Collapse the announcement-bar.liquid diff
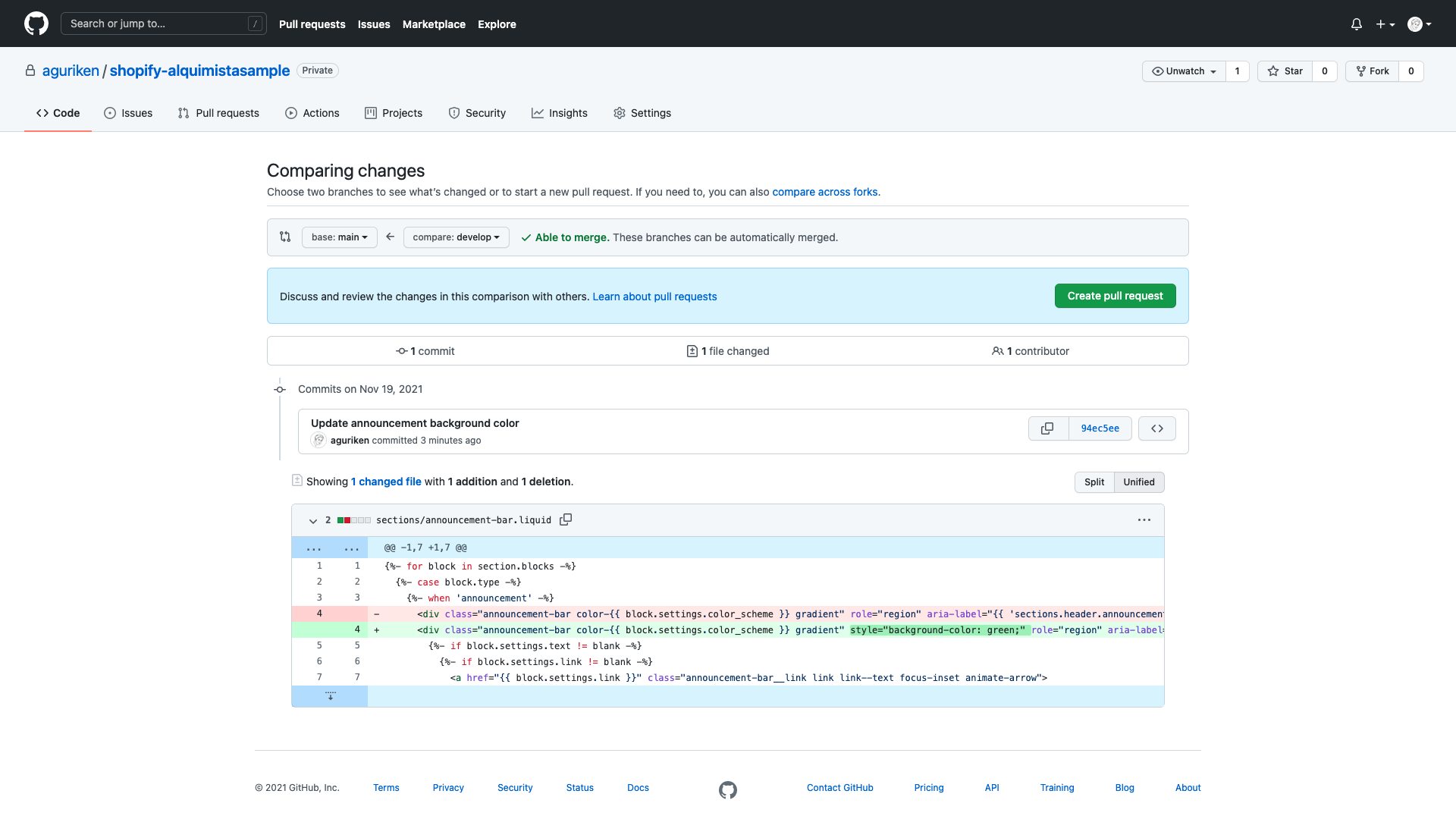This screenshot has width=1456, height=819. (313, 520)
